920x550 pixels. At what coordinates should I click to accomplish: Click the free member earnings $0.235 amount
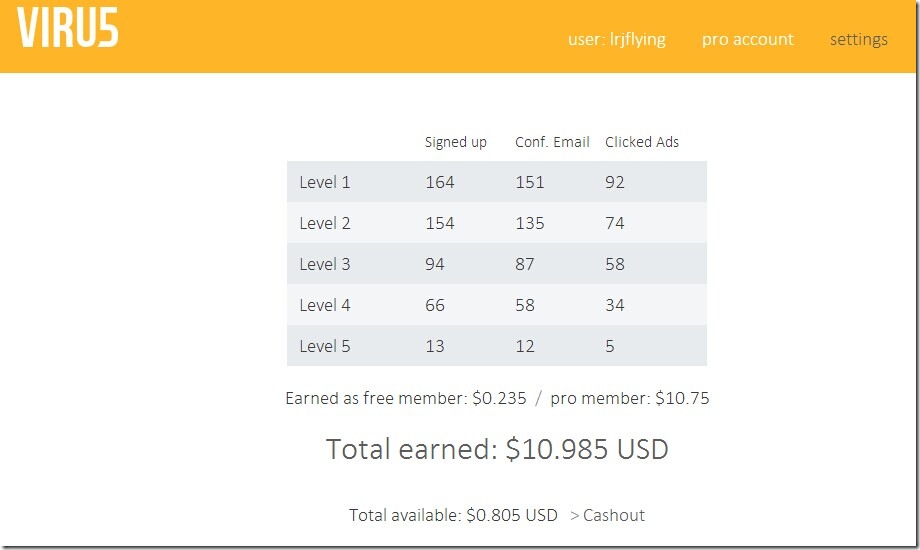click(x=499, y=398)
